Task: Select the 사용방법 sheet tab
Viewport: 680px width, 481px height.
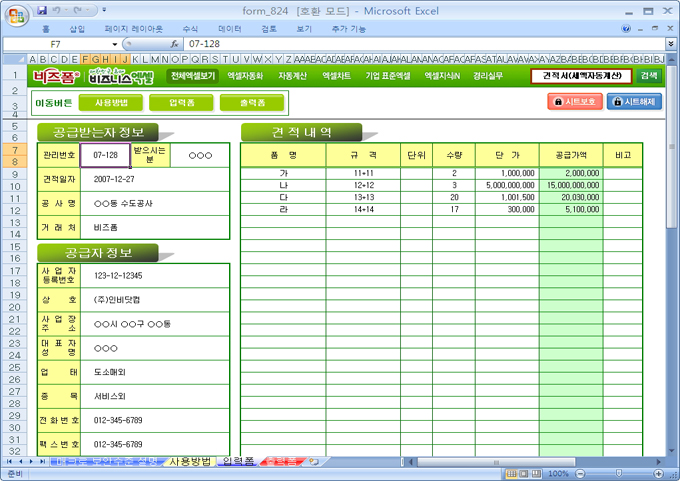Action: point(189,462)
